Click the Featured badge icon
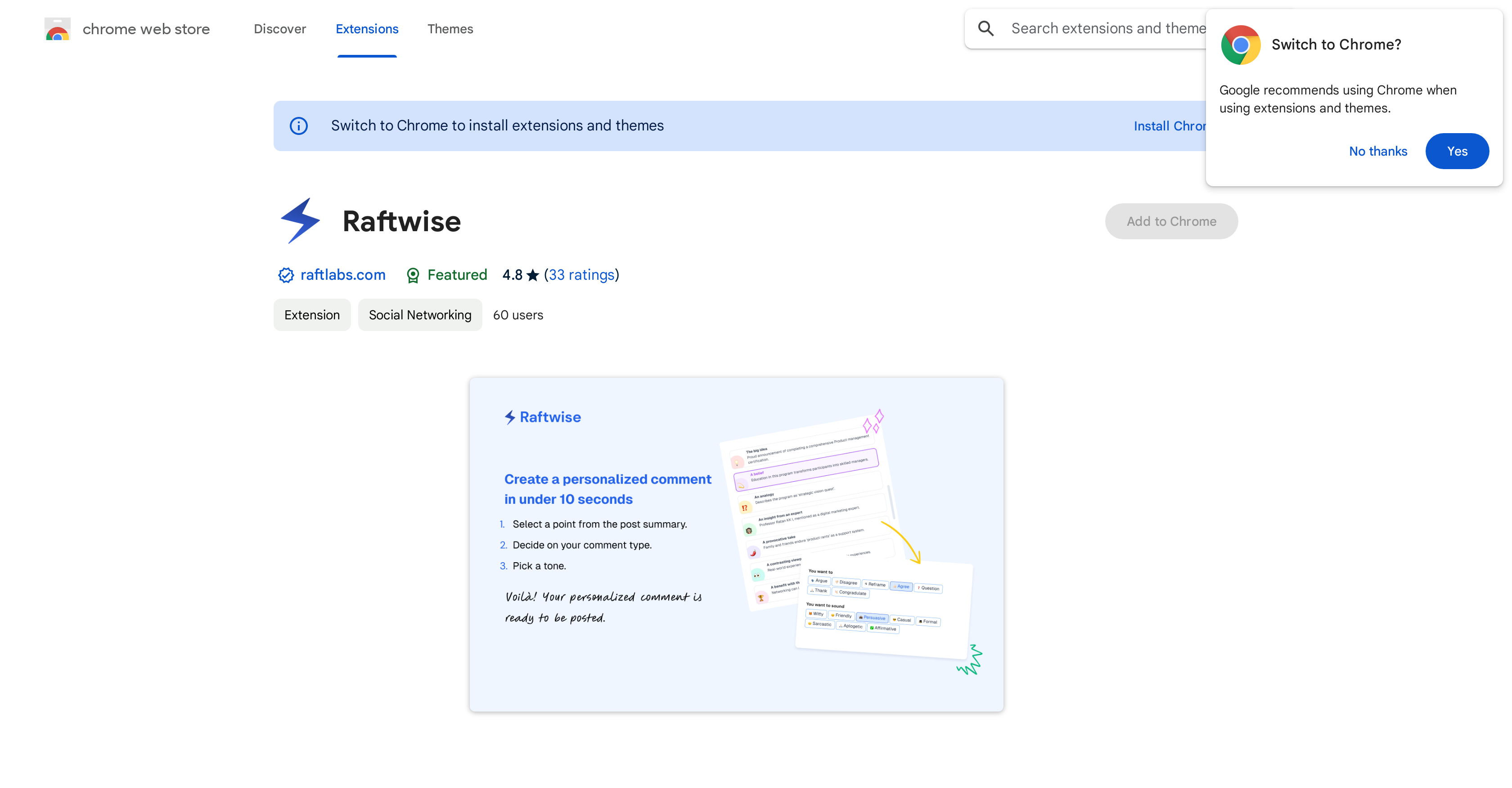This screenshot has width=1512, height=788. click(x=413, y=275)
